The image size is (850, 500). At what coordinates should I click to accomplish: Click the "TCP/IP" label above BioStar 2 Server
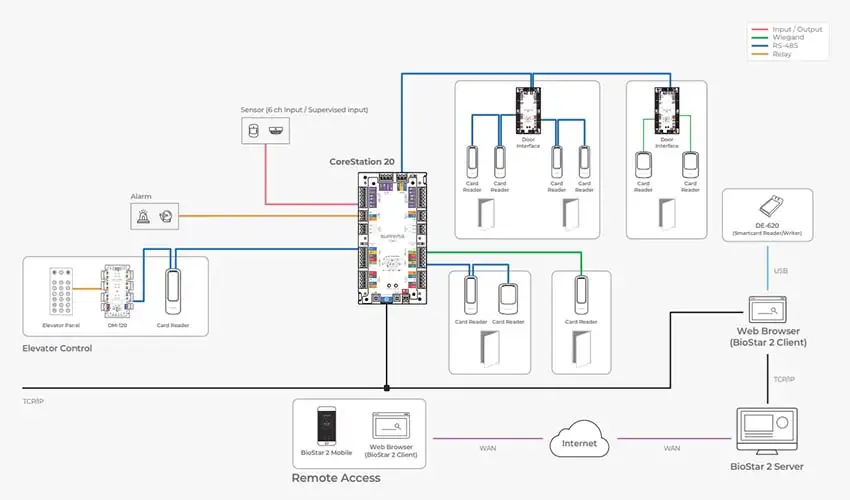click(x=784, y=379)
